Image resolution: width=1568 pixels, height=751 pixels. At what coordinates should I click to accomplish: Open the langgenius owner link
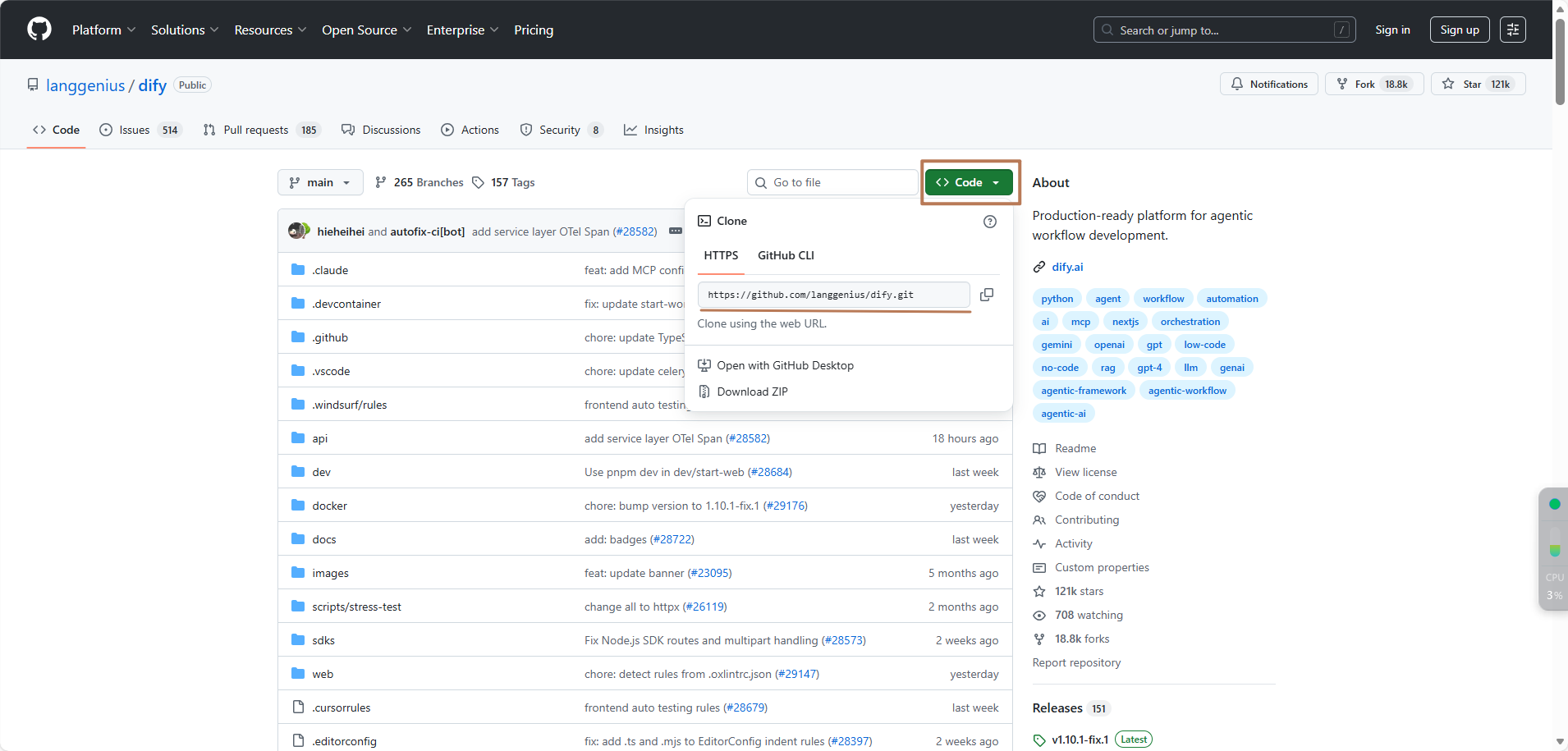(x=85, y=85)
